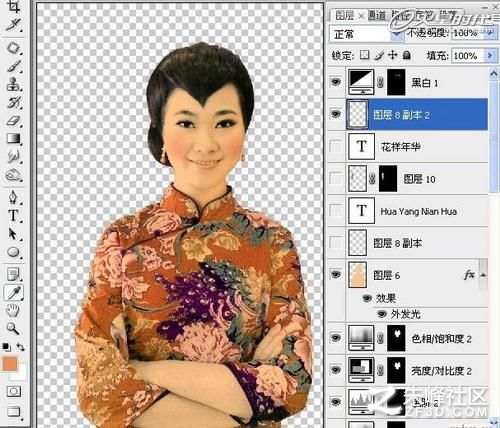This screenshot has width=500, height=428.
Task: Hide the 黑白 1 adjustment layer
Action: (336, 82)
